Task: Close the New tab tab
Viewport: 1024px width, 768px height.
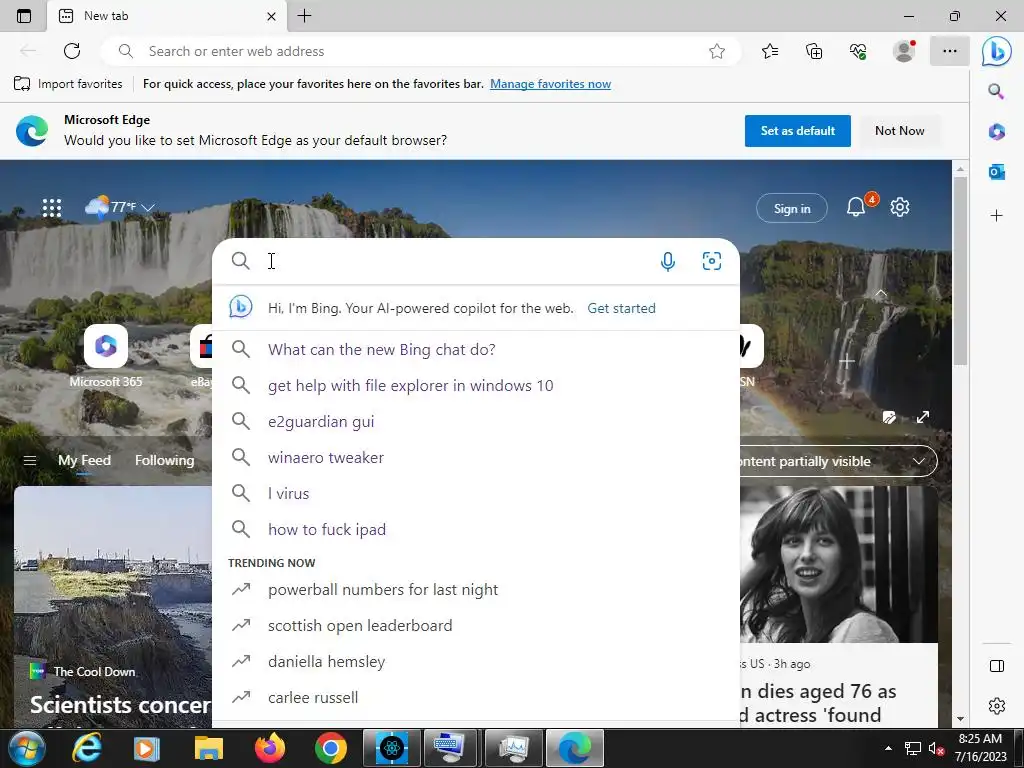Action: pyautogui.click(x=271, y=16)
